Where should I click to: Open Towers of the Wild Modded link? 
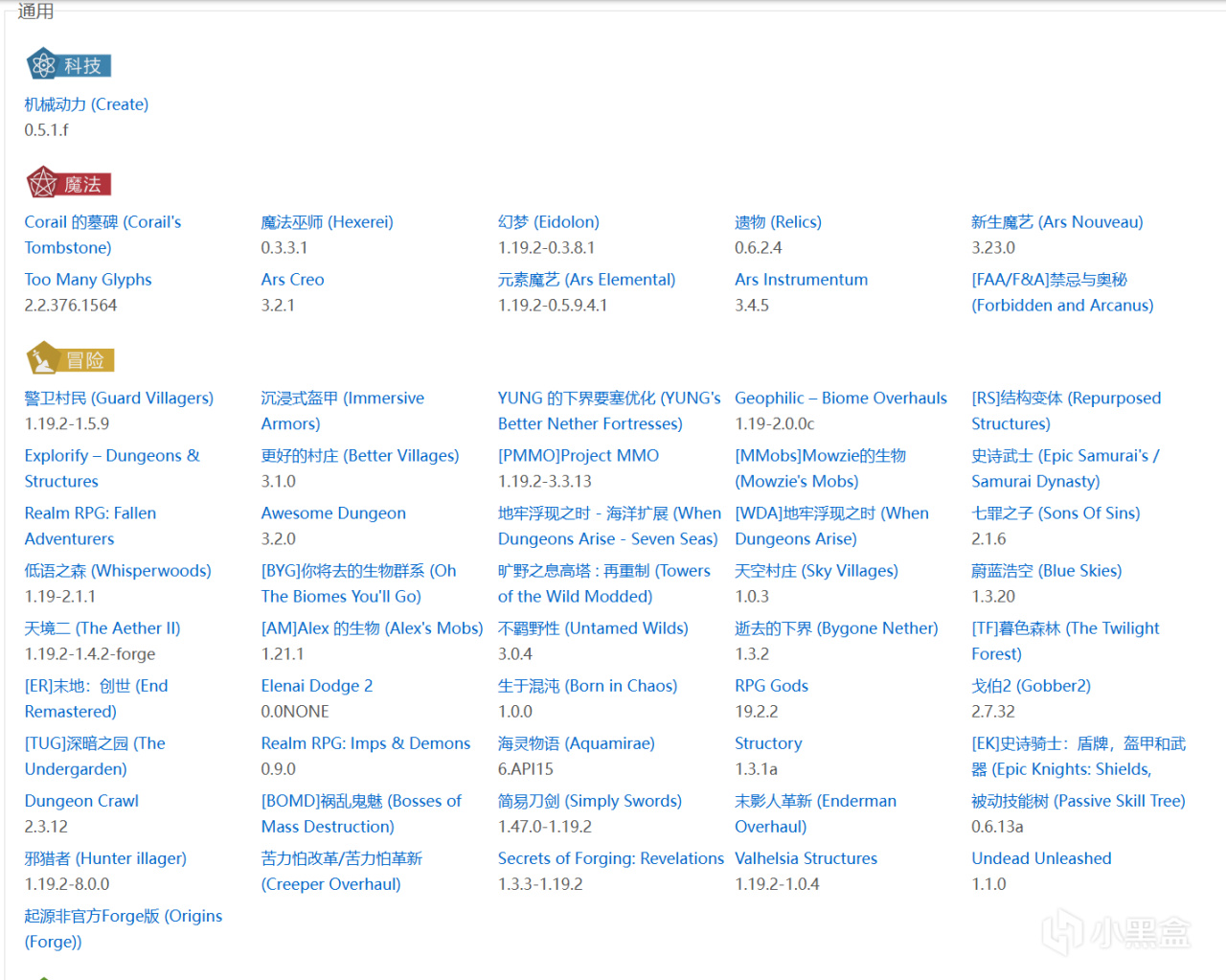pos(604,583)
